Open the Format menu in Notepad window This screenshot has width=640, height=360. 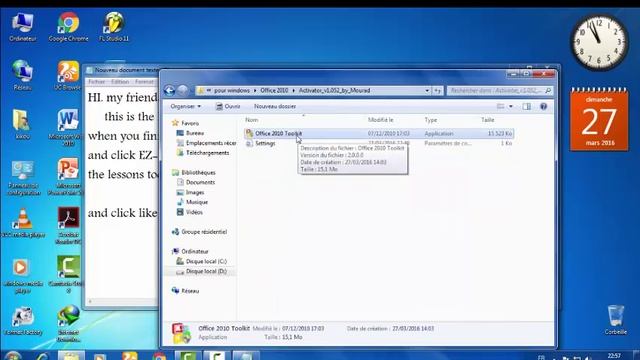pyautogui.click(x=144, y=82)
